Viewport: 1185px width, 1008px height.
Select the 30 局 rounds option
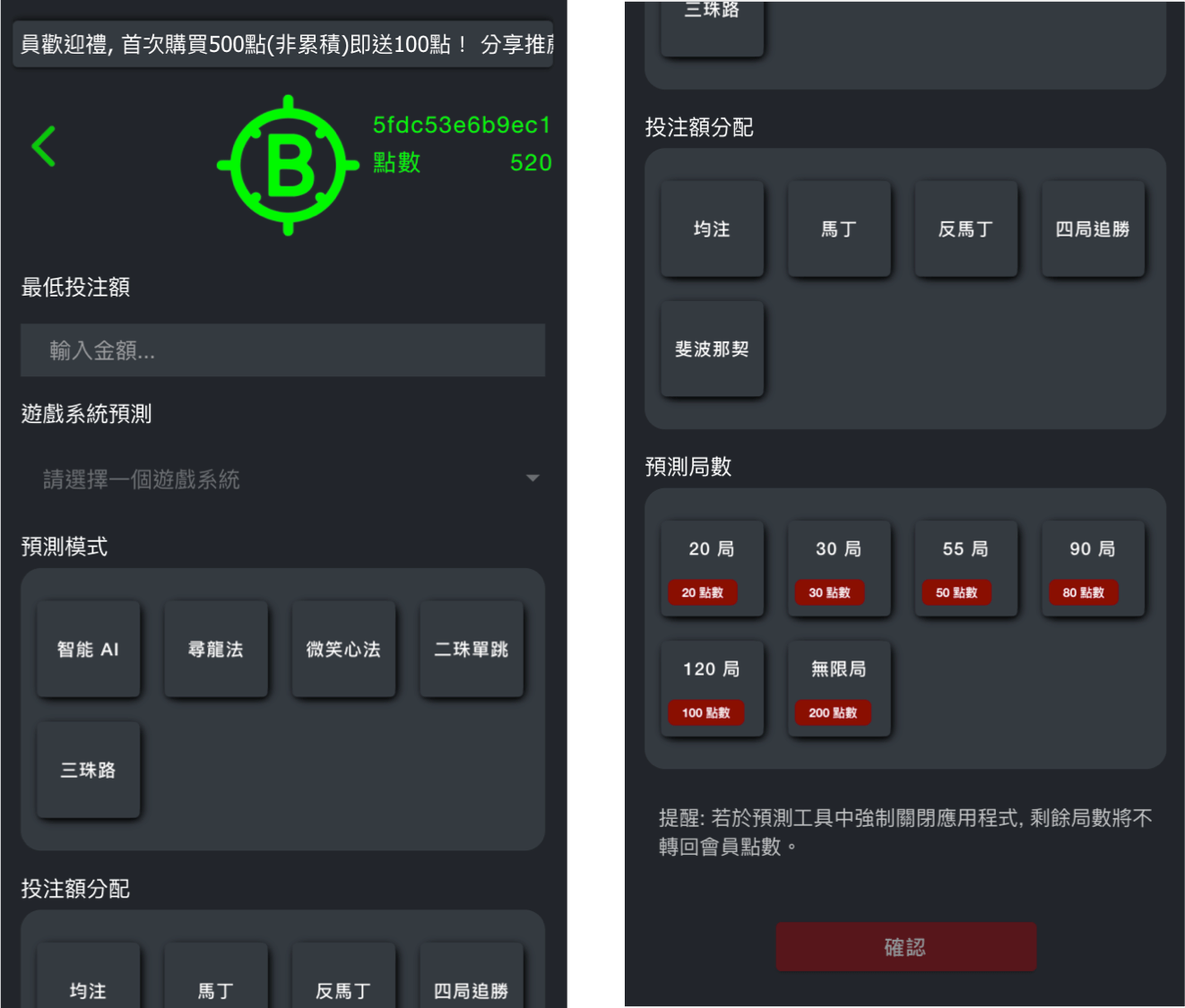(839, 568)
